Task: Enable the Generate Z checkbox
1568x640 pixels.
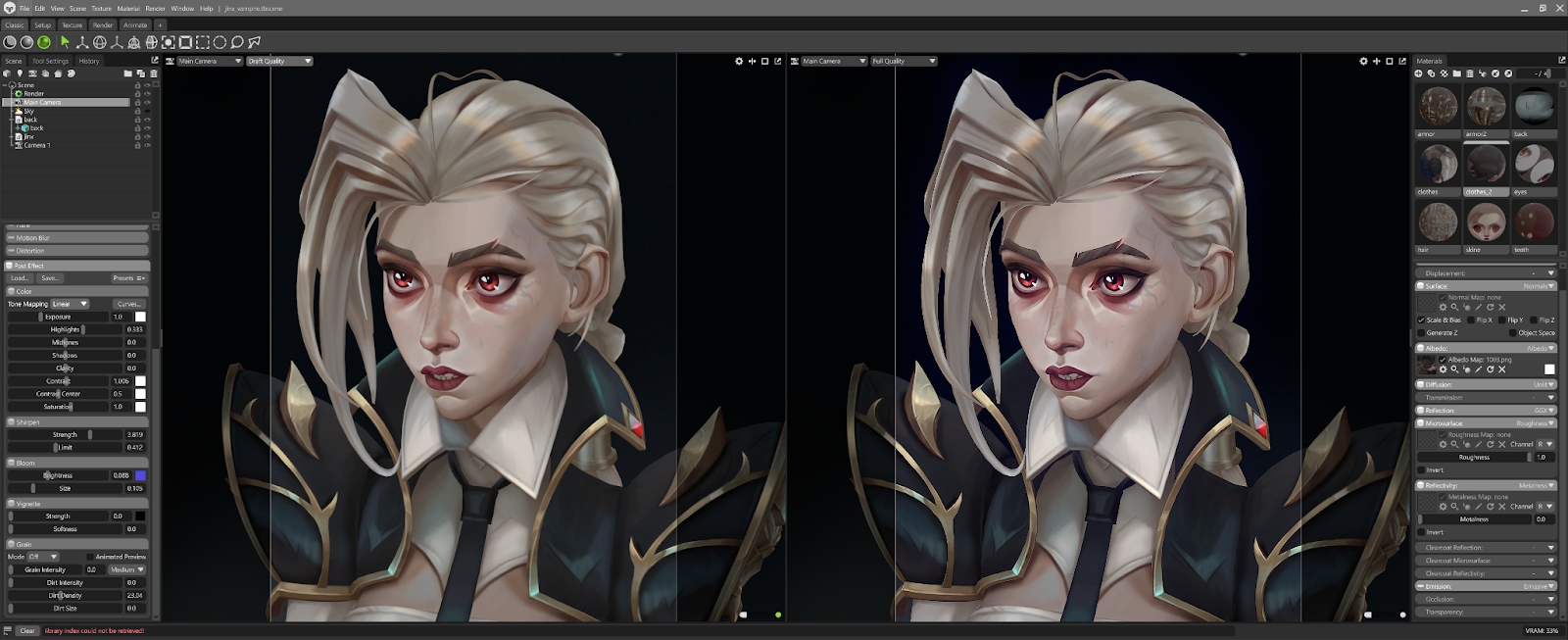Action: click(x=1421, y=333)
